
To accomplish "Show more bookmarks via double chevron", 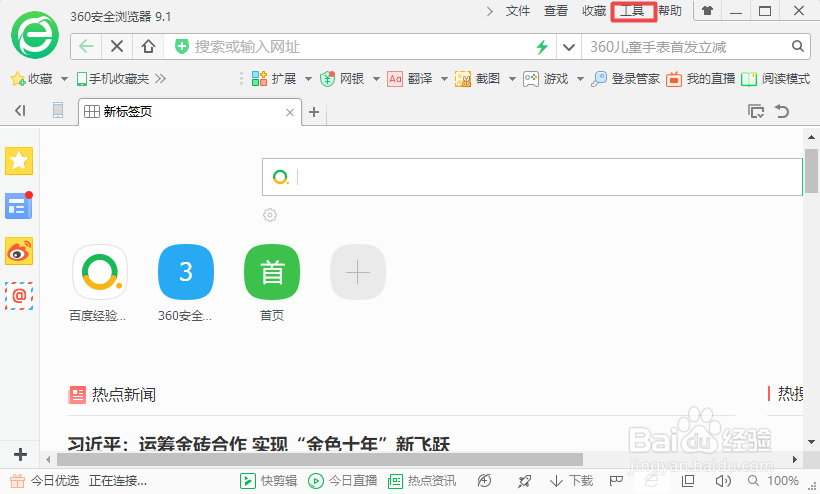I will click(160, 79).
